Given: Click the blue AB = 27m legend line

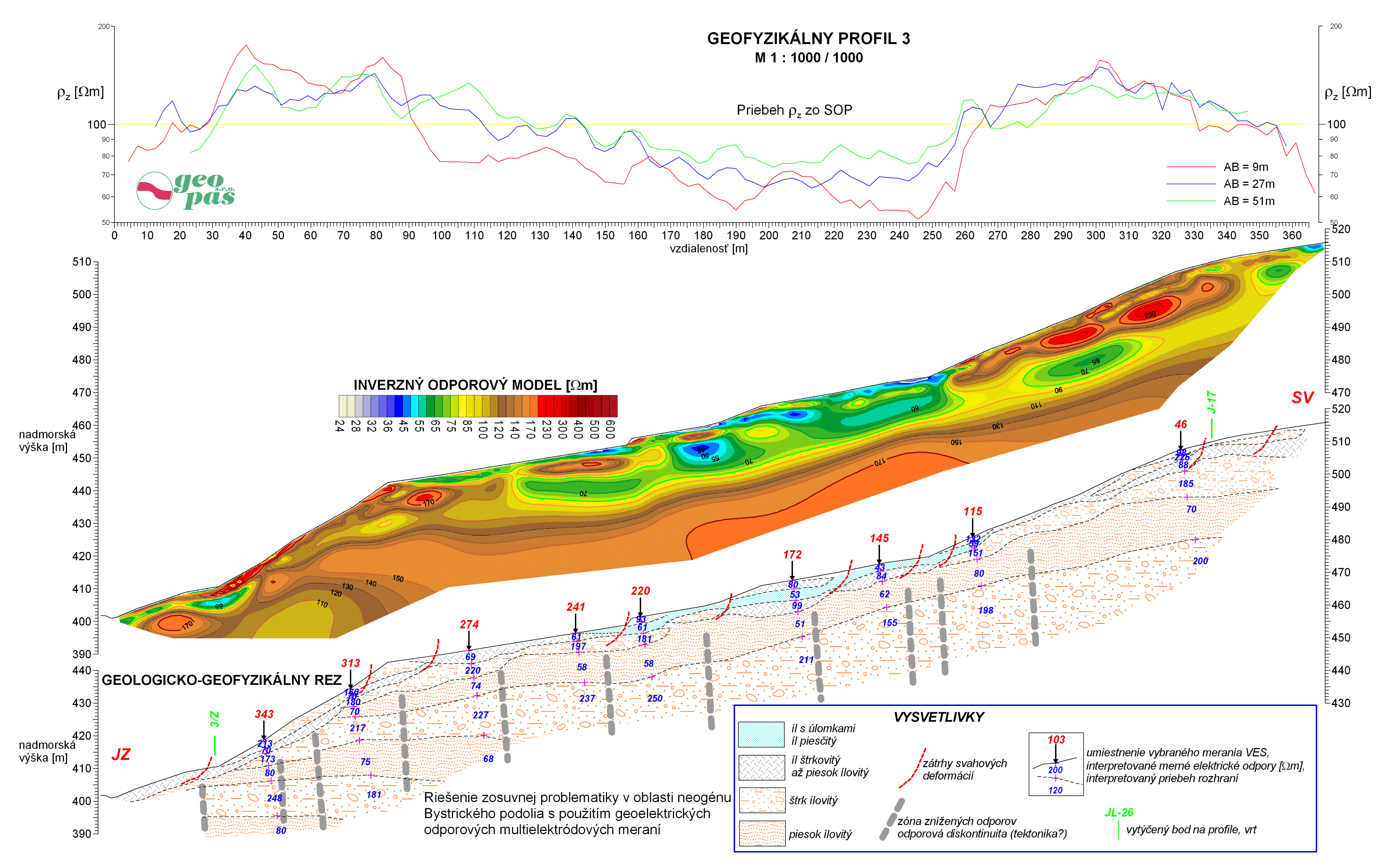Looking at the screenshot, I should point(1191,184).
